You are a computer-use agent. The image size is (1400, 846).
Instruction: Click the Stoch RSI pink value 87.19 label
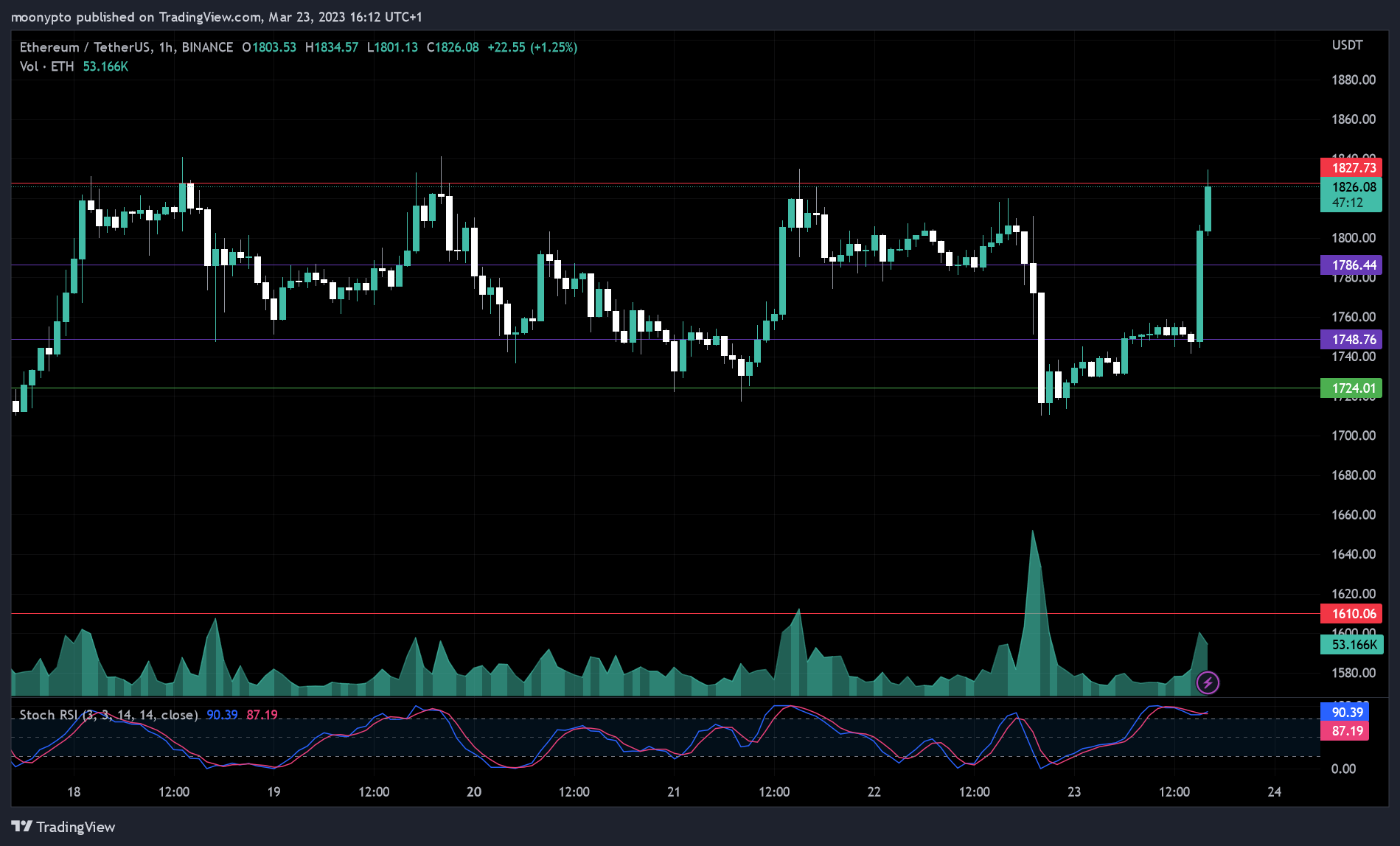[1345, 730]
